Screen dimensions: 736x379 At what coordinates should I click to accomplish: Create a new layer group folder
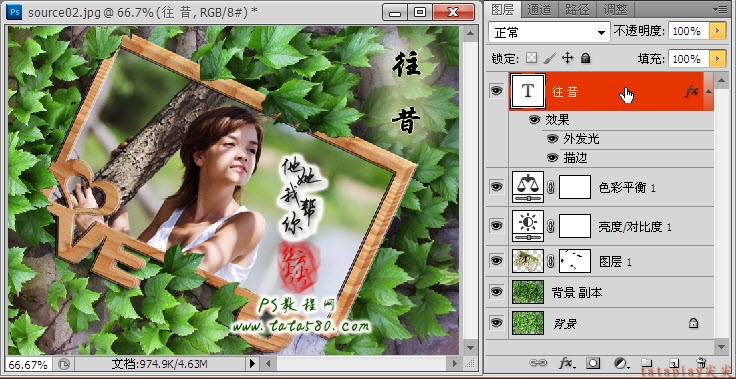tap(647, 363)
